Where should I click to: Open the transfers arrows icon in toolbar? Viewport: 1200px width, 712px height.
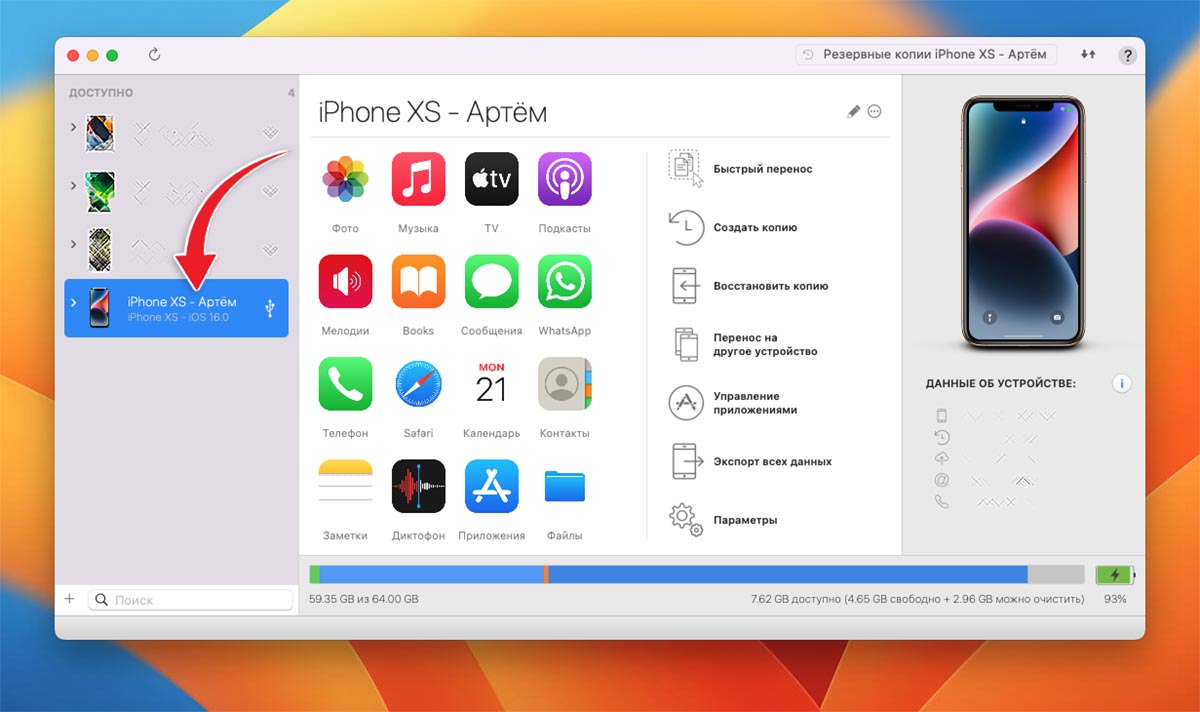1088,55
